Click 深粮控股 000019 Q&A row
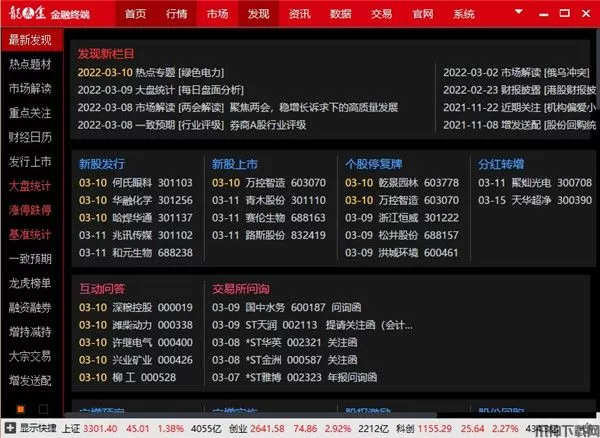 click(136, 308)
